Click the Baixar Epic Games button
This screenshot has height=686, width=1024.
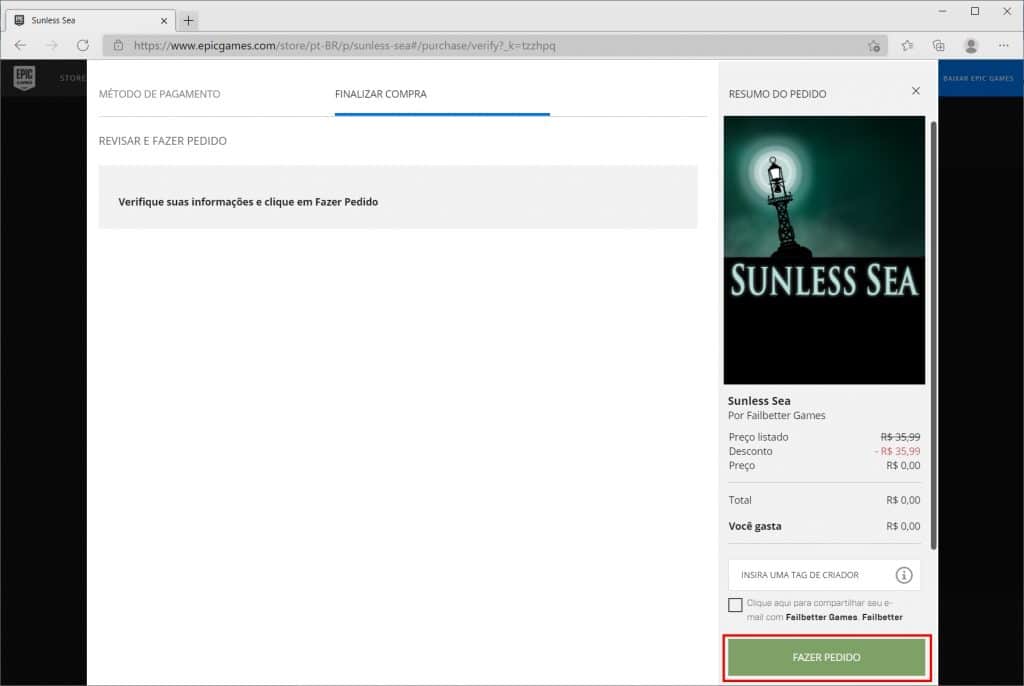pos(978,78)
